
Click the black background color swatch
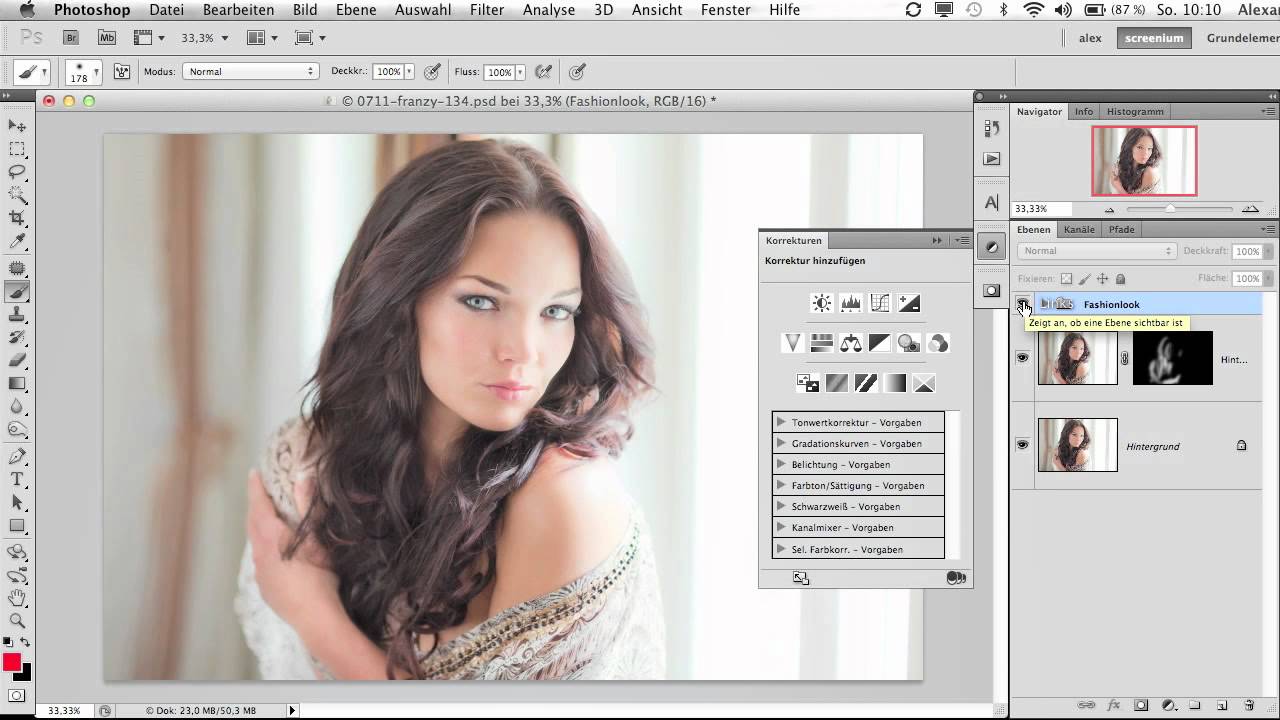24,674
